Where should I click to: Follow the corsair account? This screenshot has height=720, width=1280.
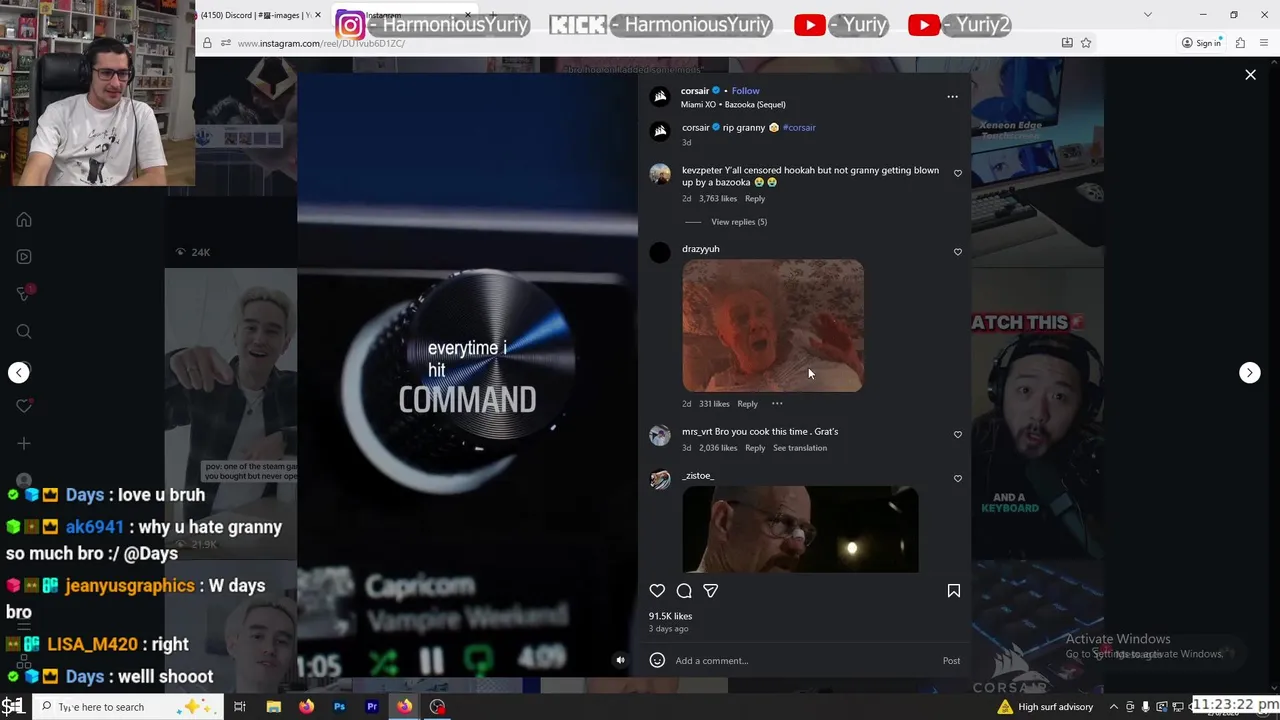coord(745,91)
